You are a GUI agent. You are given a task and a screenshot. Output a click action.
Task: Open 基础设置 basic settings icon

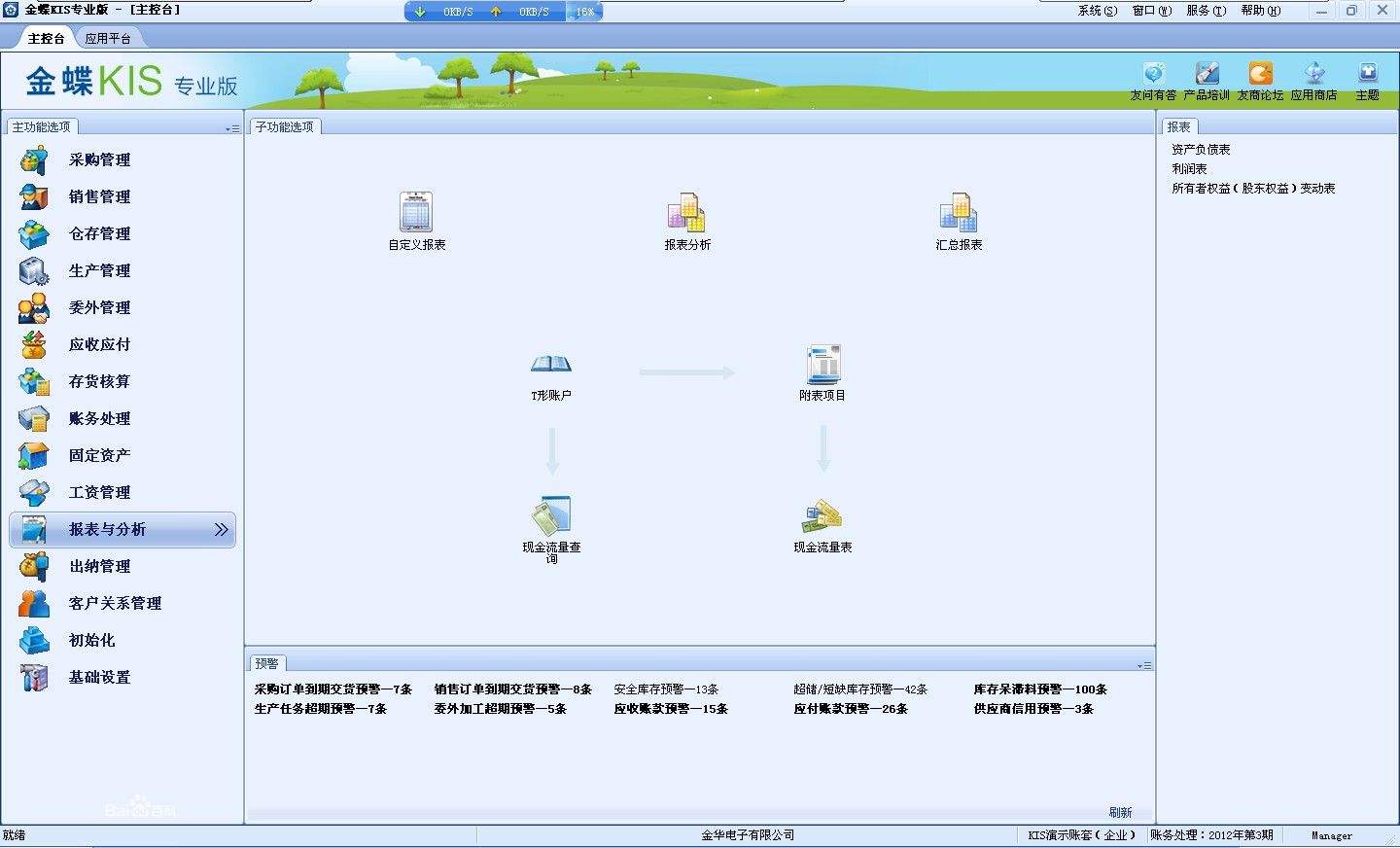tap(34, 677)
